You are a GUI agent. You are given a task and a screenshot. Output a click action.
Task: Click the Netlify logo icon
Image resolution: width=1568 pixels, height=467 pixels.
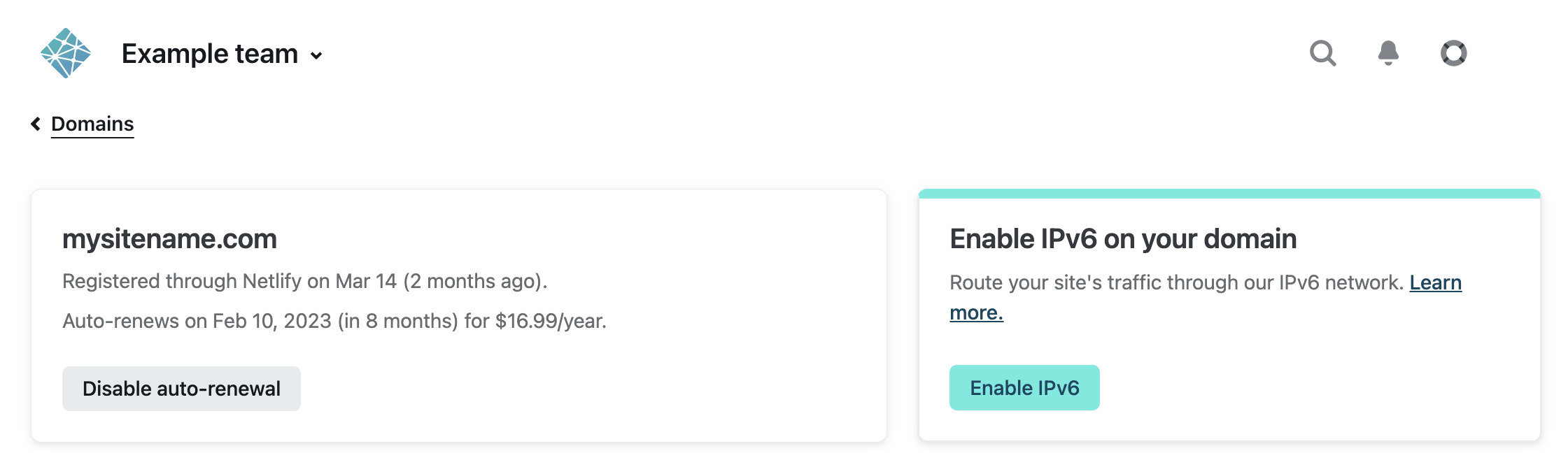pos(66,53)
